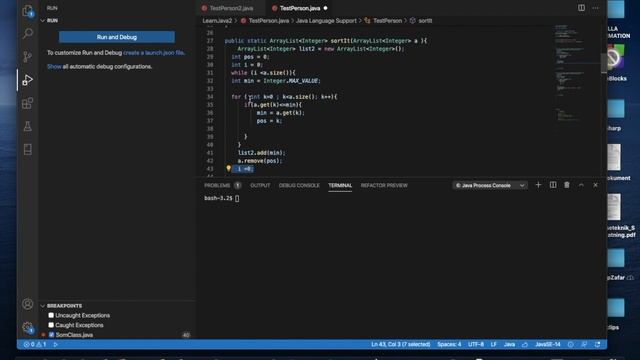Open the Java Process Console dropdown

click(x=490, y=185)
